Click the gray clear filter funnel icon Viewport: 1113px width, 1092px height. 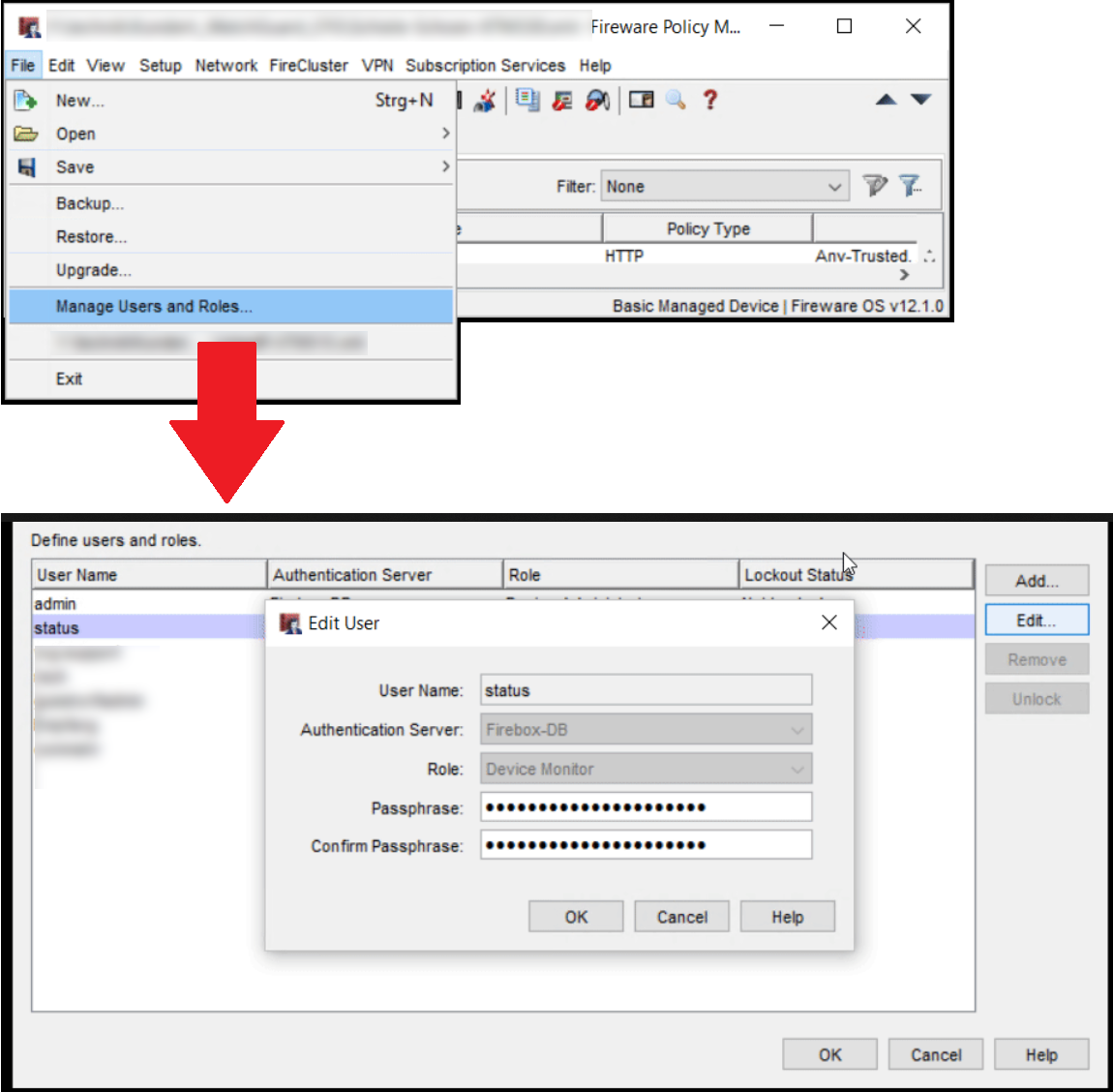pyautogui.click(x=875, y=186)
